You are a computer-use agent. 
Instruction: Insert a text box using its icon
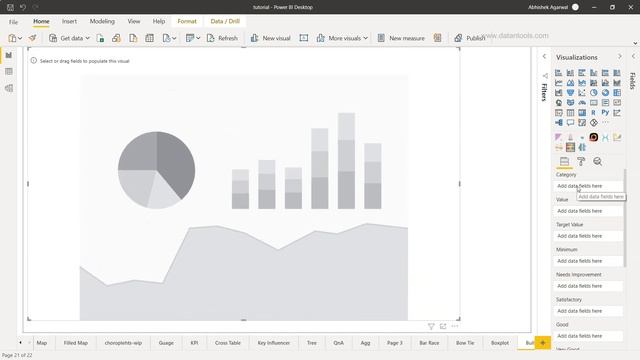(x=304, y=38)
